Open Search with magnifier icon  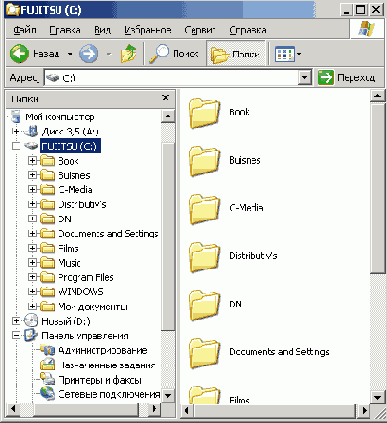tap(159, 54)
